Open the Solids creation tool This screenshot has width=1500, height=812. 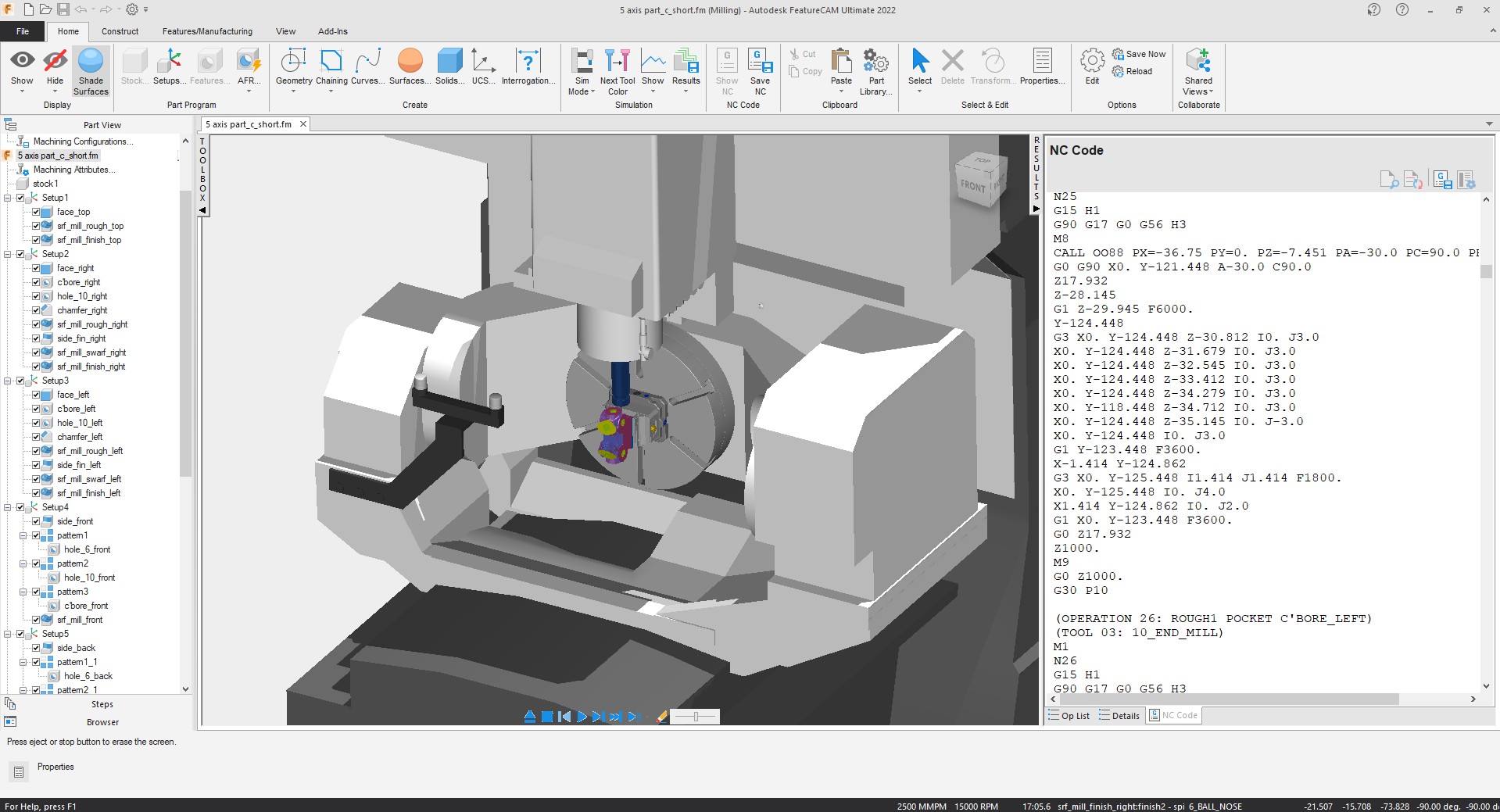[449, 67]
